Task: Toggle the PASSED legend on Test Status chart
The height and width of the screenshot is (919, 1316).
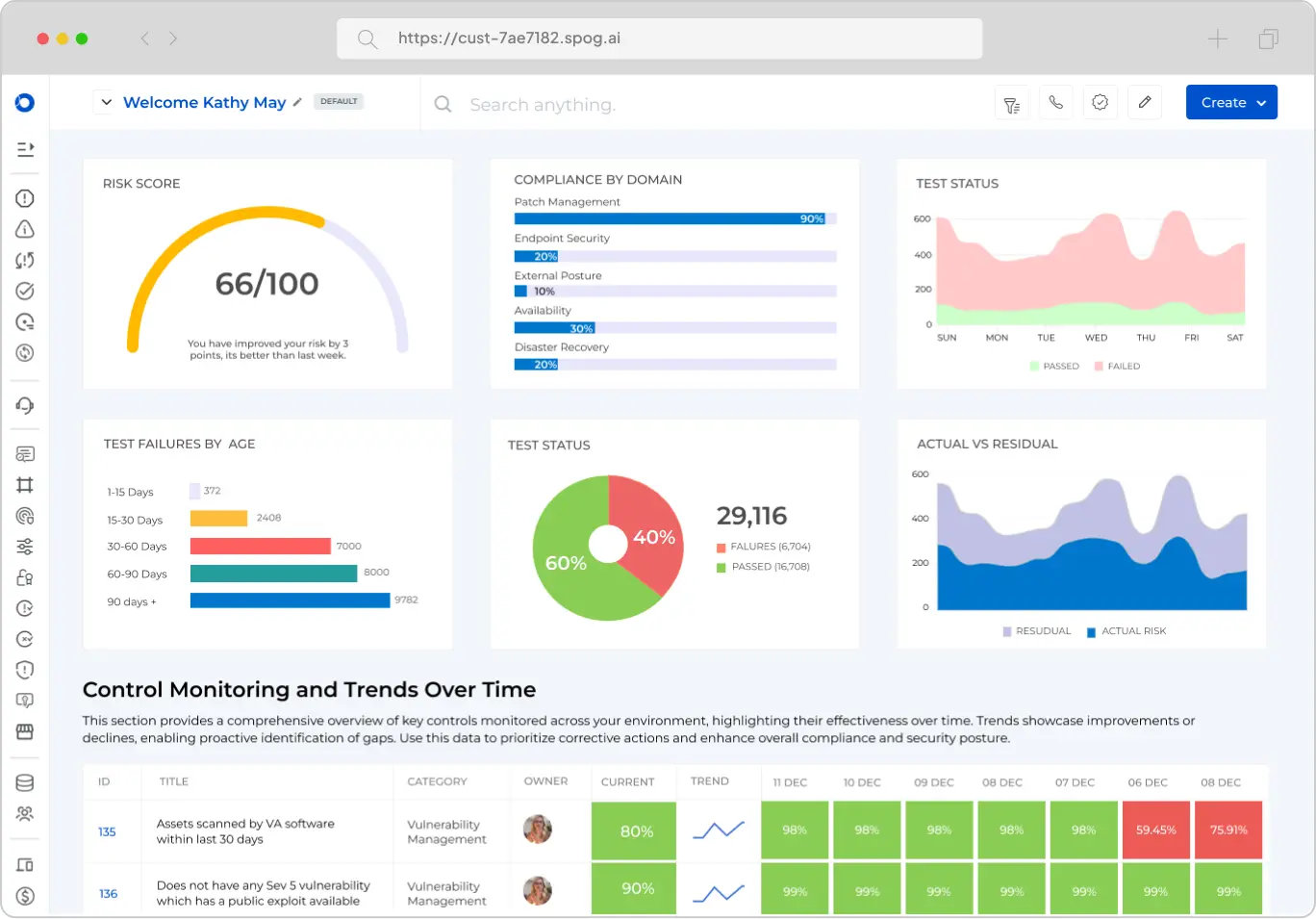Action: (1055, 366)
